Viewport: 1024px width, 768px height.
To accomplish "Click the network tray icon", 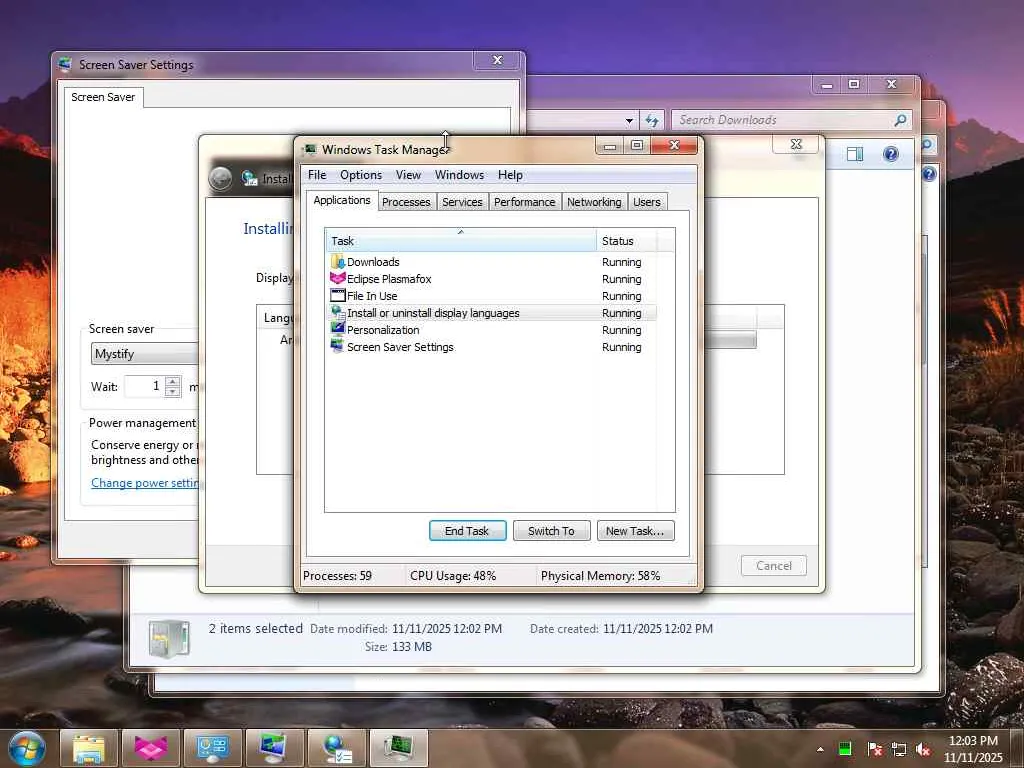I will click(x=899, y=749).
